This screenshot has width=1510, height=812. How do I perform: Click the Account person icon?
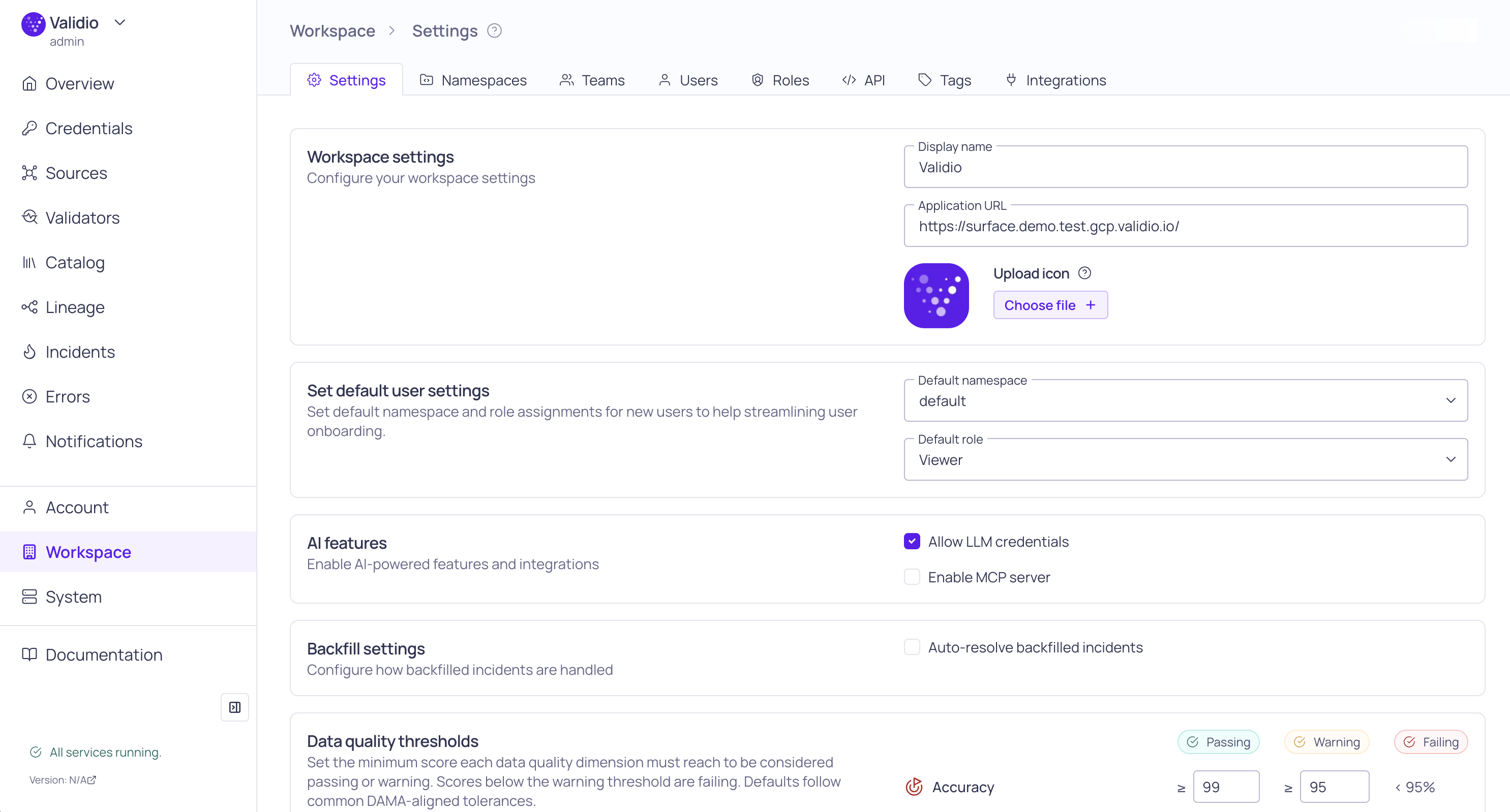coord(29,507)
